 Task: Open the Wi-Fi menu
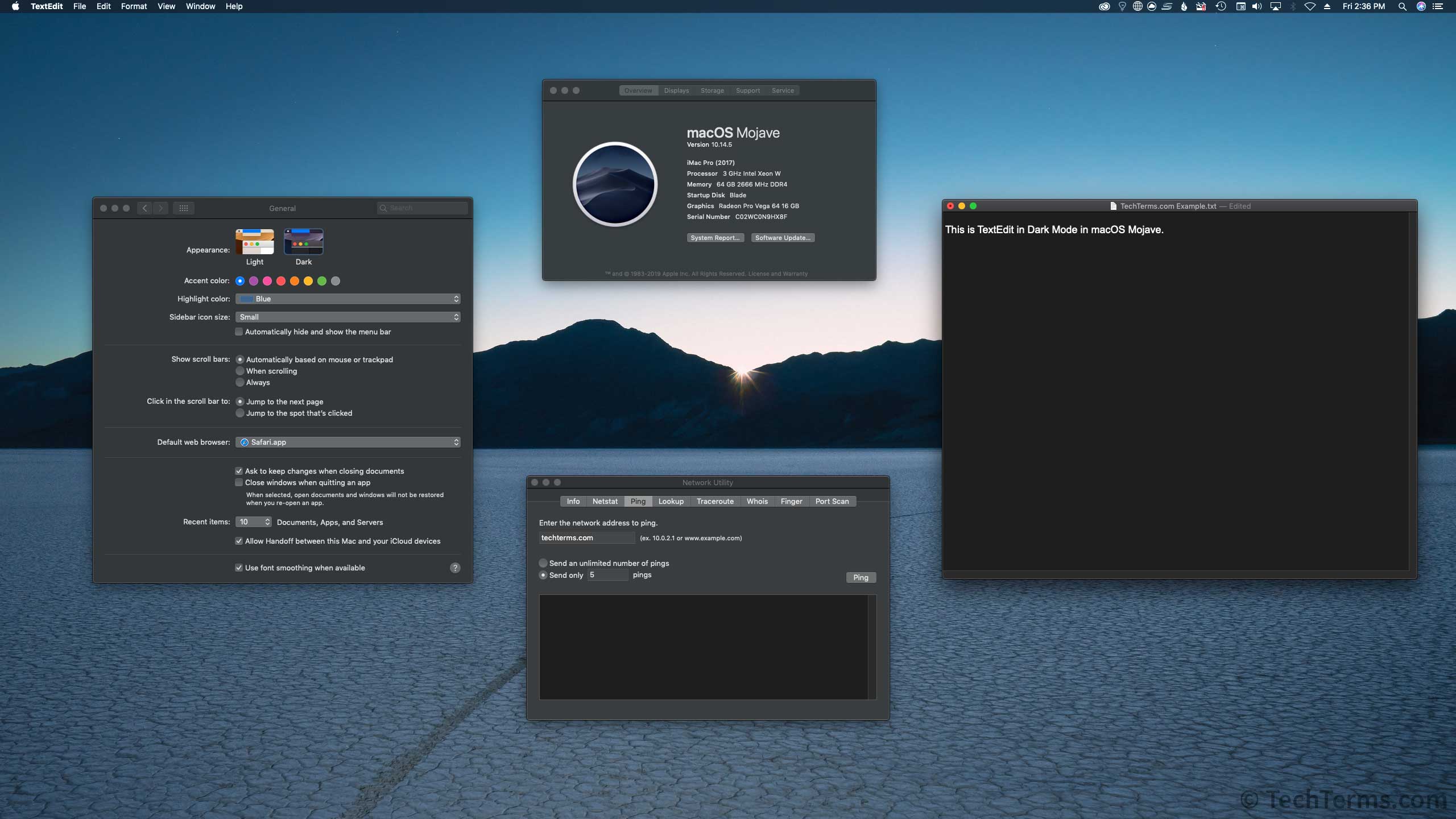point(1309,6)
